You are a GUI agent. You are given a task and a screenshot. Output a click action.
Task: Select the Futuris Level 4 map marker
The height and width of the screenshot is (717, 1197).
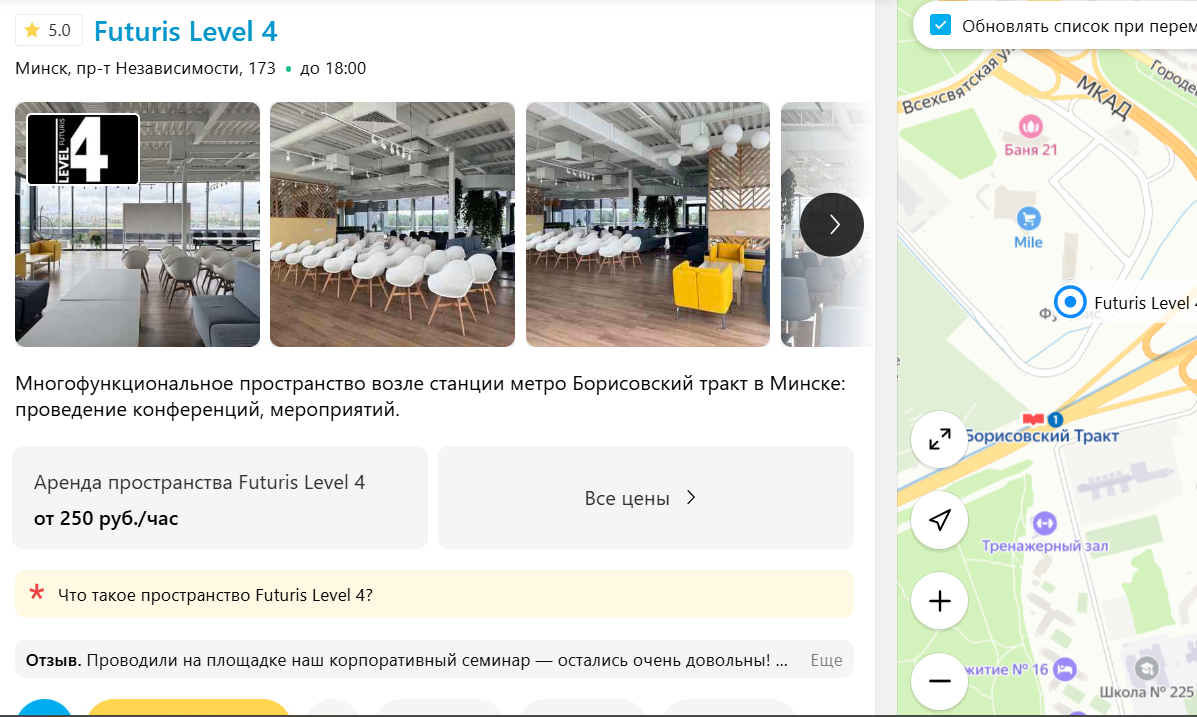[x=1070, y=302]
